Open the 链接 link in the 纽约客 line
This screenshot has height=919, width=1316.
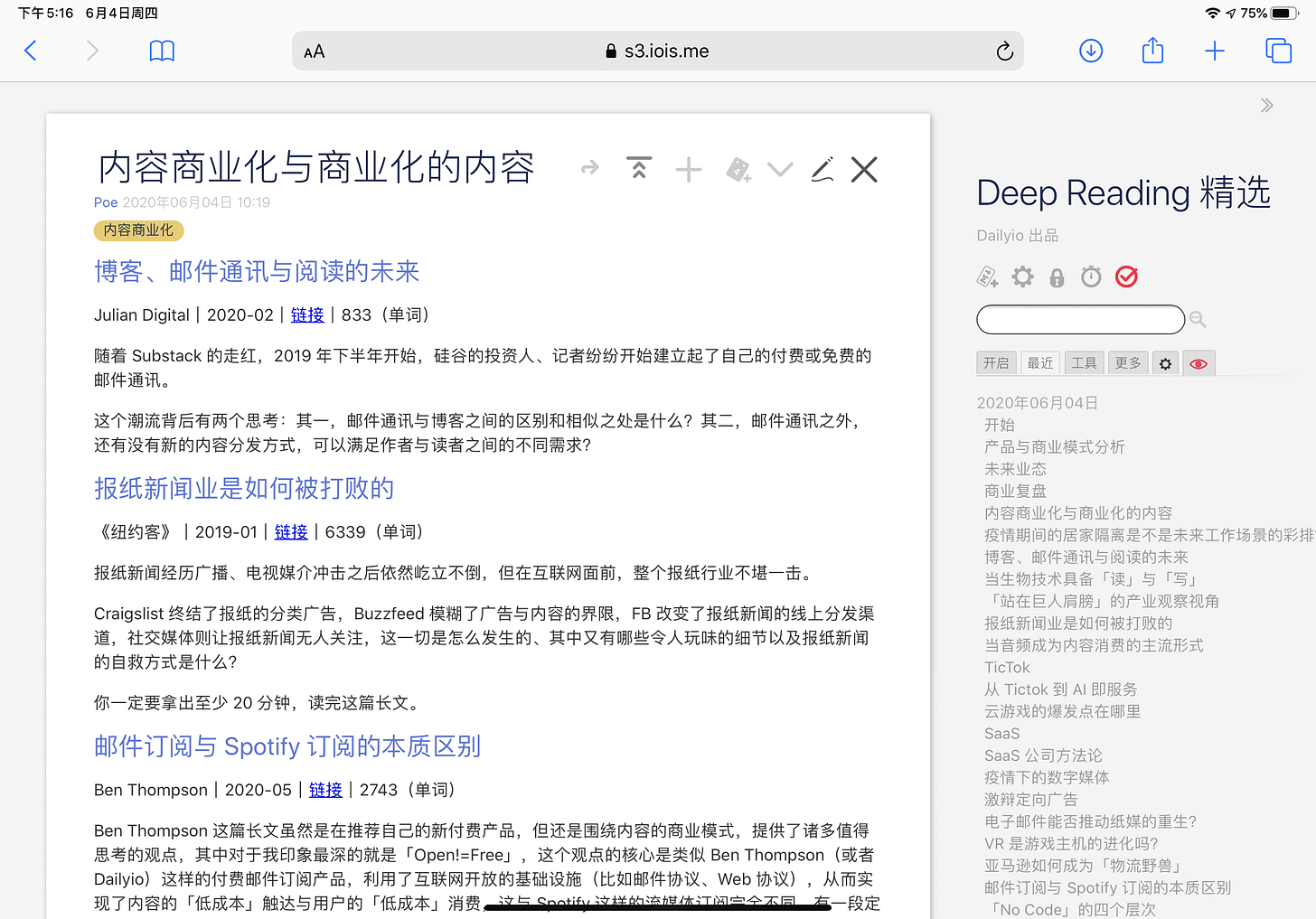coord(291,531)
